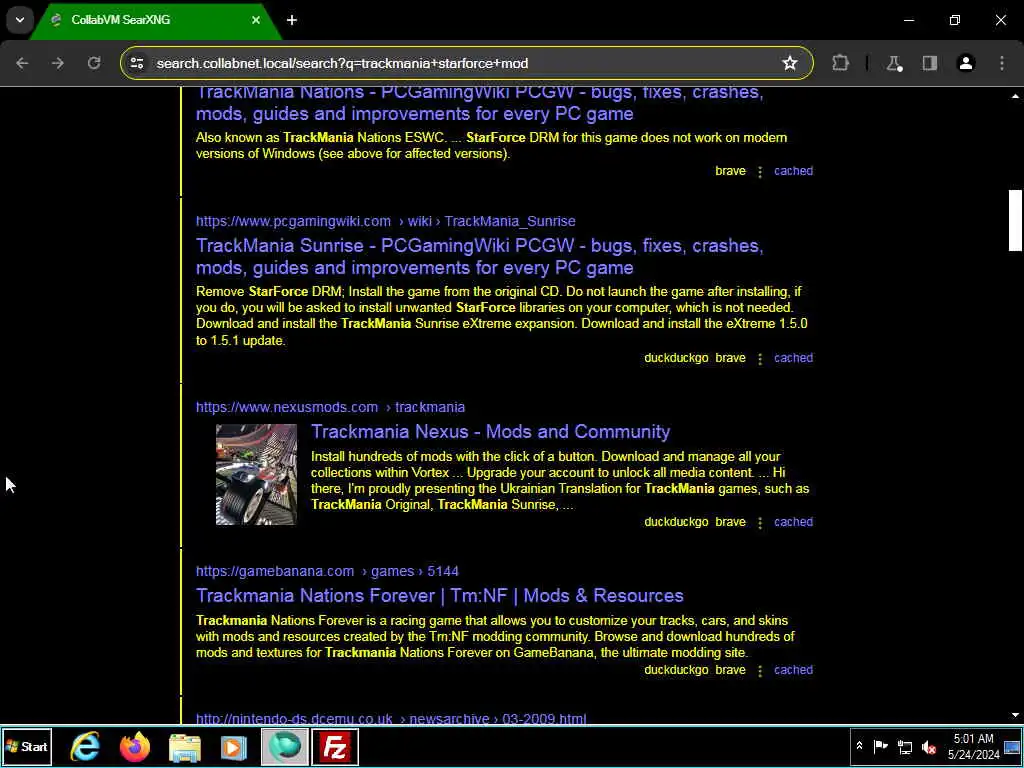Open Windows Explorer folder on taskbar
The width and height of the screenshot is (1024, 768).
tap(185, 746)
